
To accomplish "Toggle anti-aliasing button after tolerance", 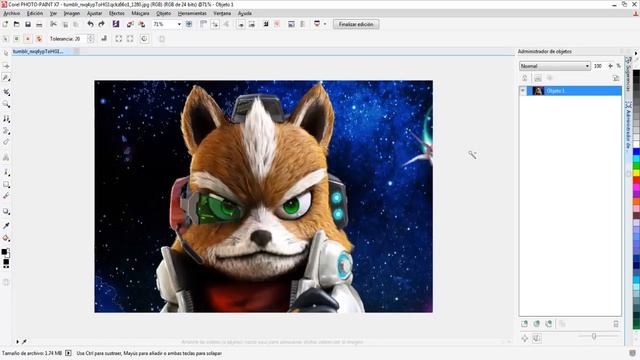I will coord(104,39).
